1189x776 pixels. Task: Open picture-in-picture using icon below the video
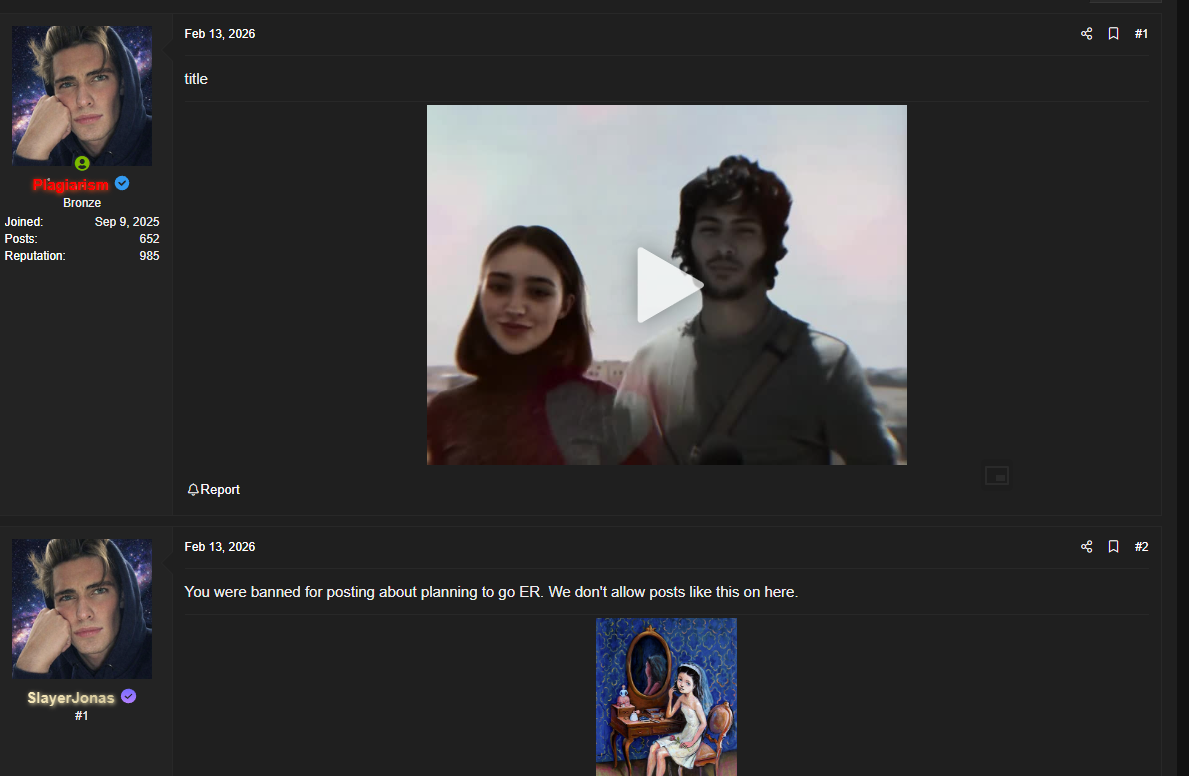point(996,476)
